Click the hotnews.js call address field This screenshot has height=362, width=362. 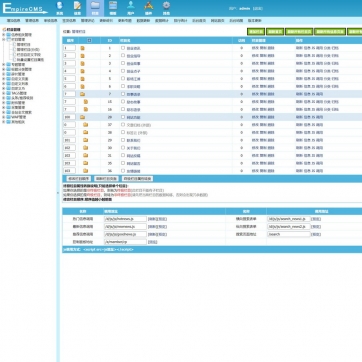[x=125, y=219]
